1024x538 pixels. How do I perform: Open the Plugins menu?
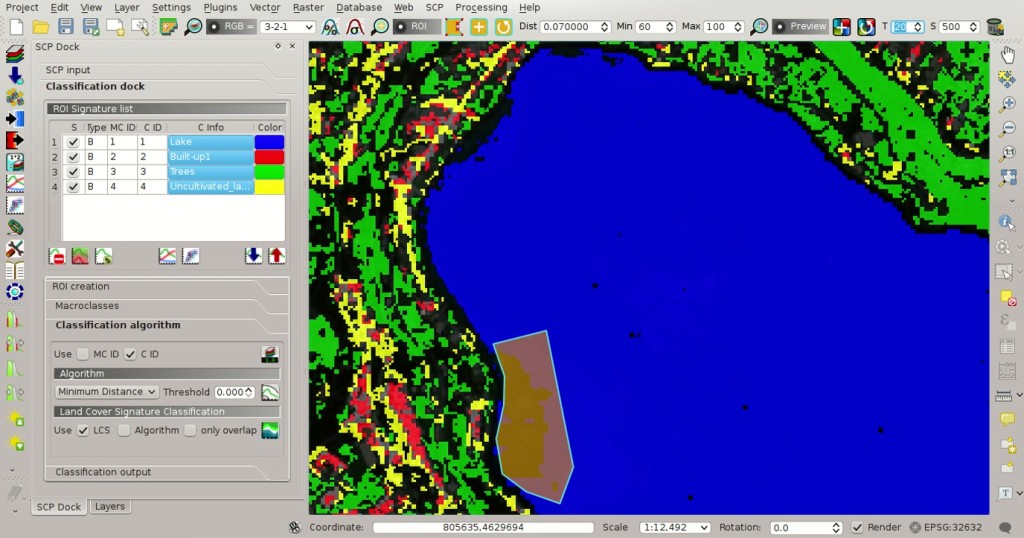[x=220, y=7]
